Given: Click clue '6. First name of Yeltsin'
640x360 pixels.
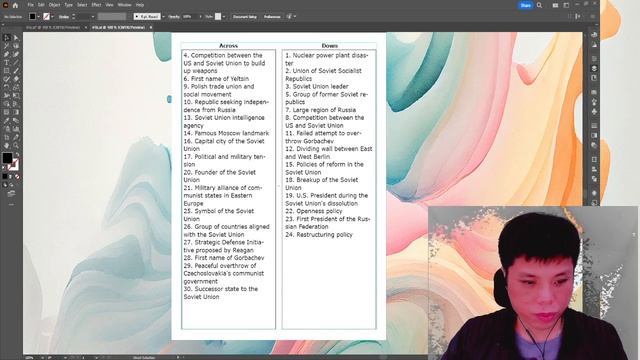Looking at the screenshot, I should coord(216,79).
